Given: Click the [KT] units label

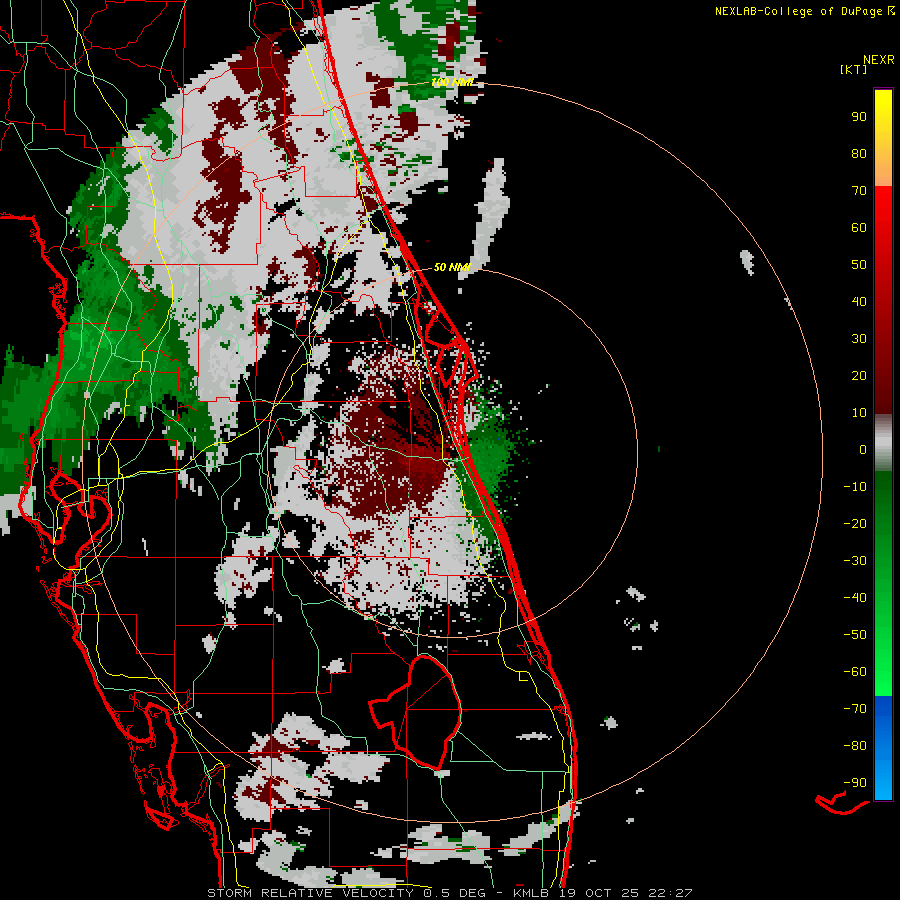Looking at the screenshot, I should tap(854, 69).
